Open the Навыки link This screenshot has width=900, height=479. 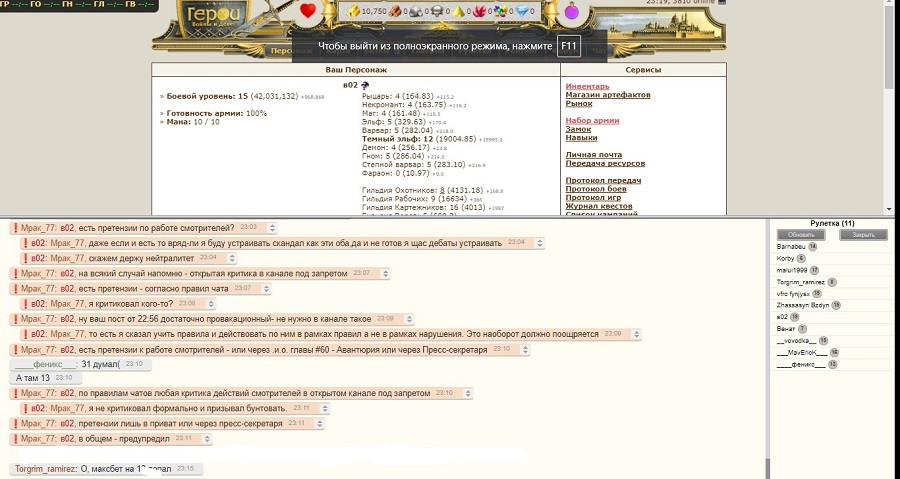coord(581,138)
